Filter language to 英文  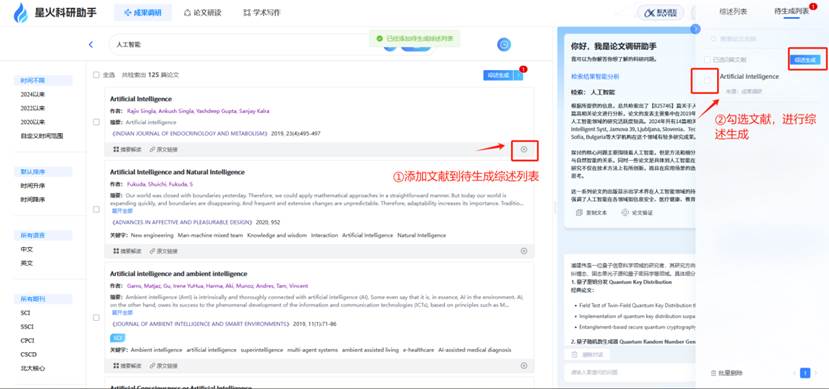pos(26,263)
